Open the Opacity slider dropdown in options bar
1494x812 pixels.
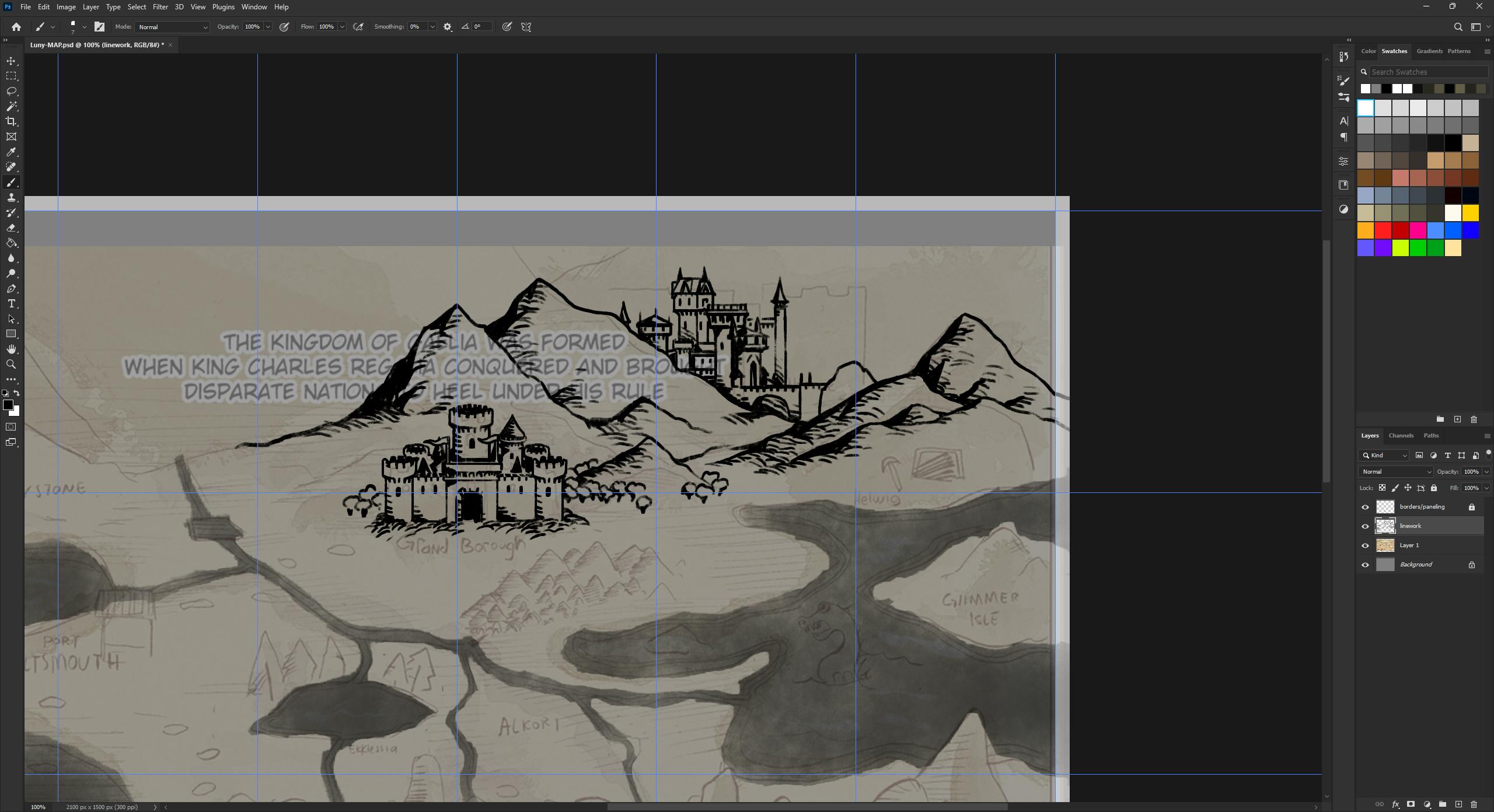pos(268,27)
